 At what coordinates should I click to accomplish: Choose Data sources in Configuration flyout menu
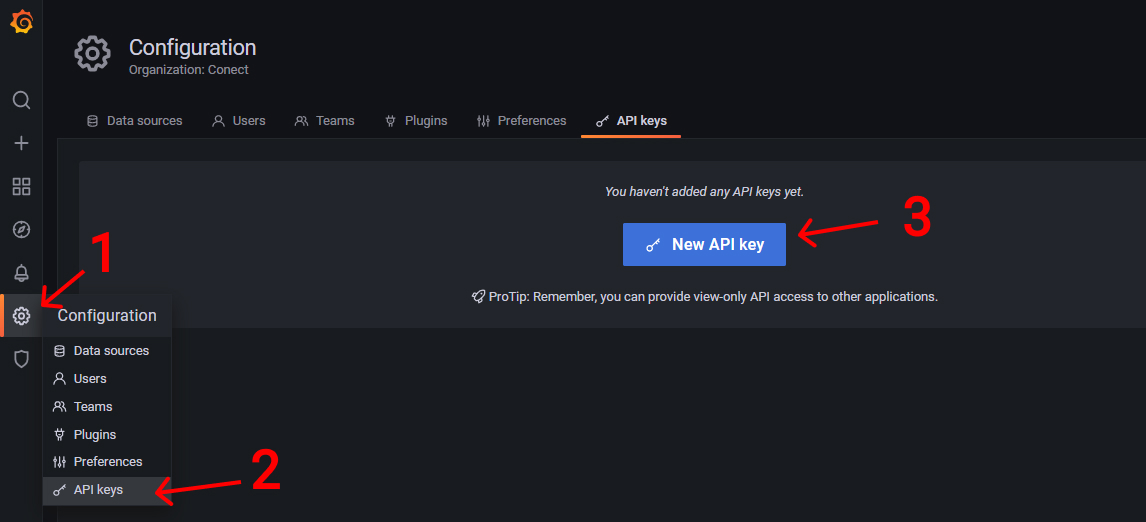(x=107, y=351)
